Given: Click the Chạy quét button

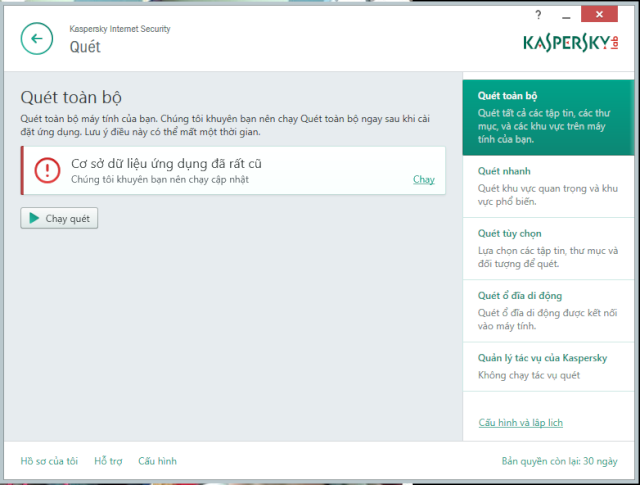Looking at the screenshot, I should coord(59,218).
